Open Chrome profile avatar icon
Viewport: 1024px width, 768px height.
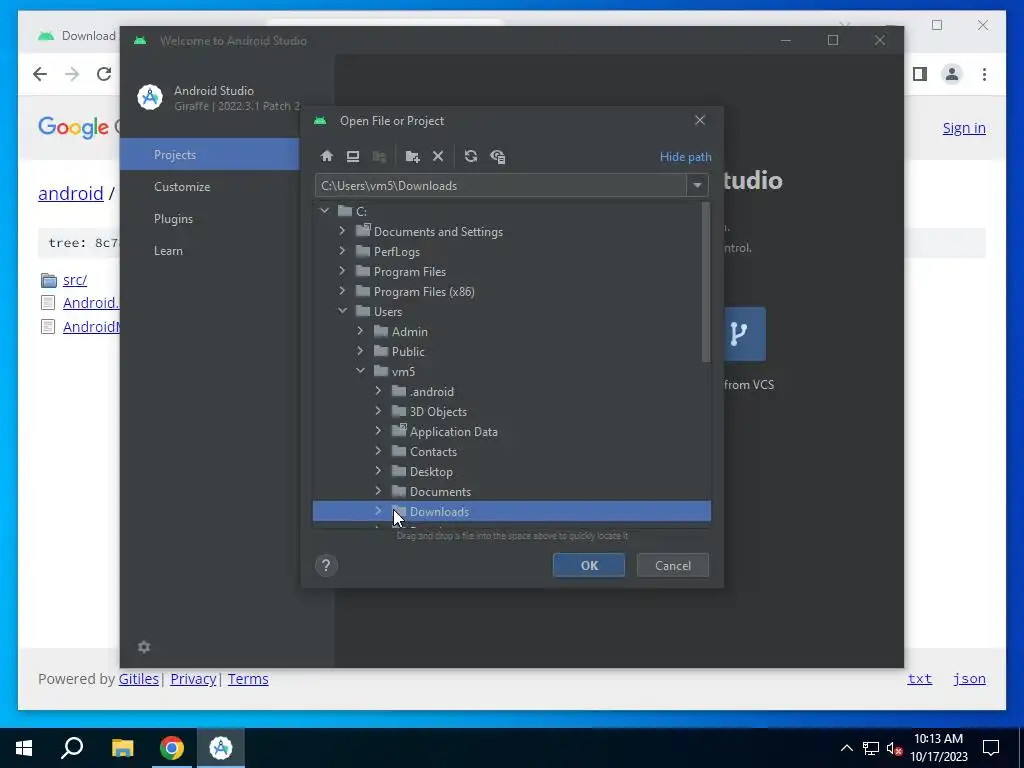952,74
